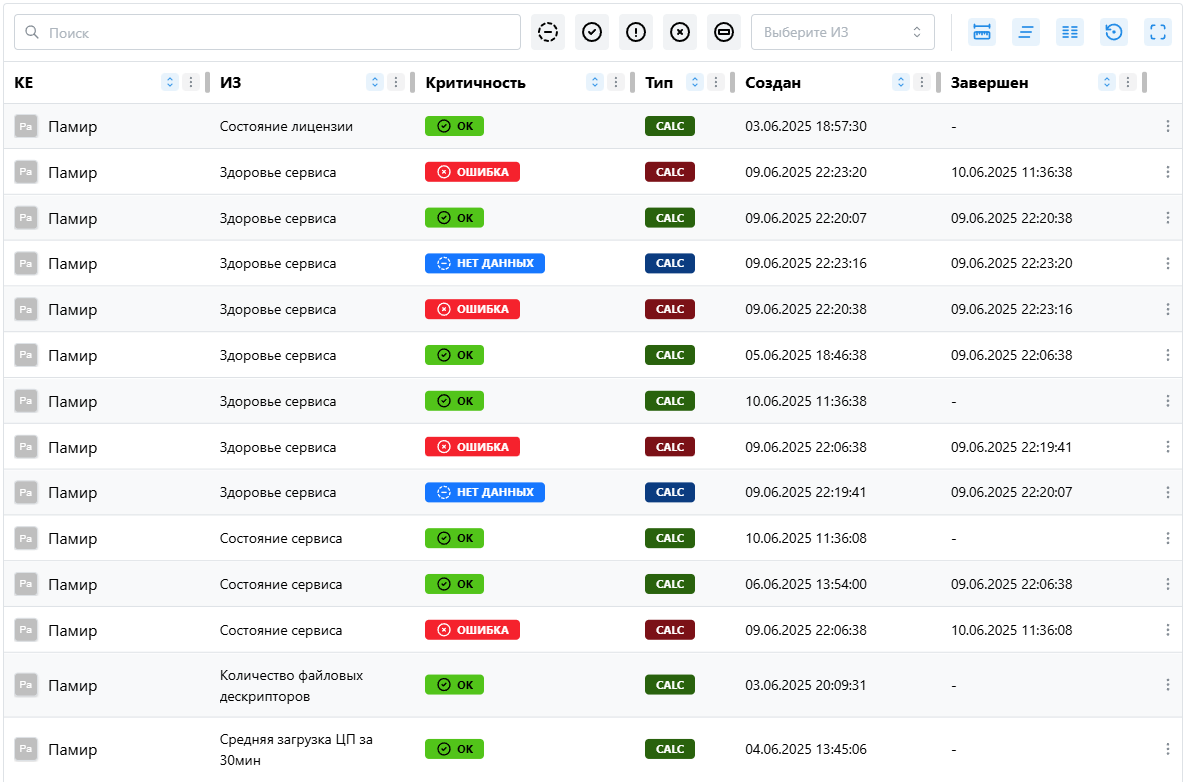Click the blue CALC badge created 09.06.2025 22:23:16

pyautogui.click(x=669, y=263)
